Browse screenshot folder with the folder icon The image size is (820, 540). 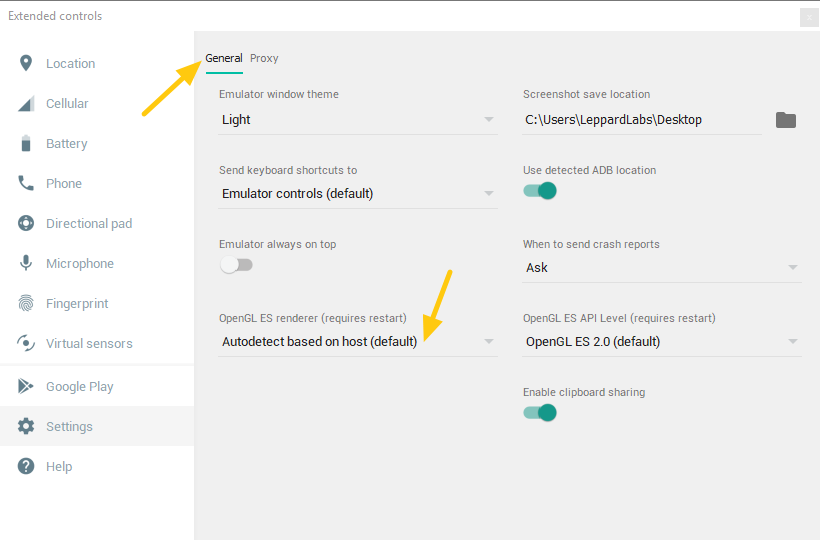pos(785,120)
